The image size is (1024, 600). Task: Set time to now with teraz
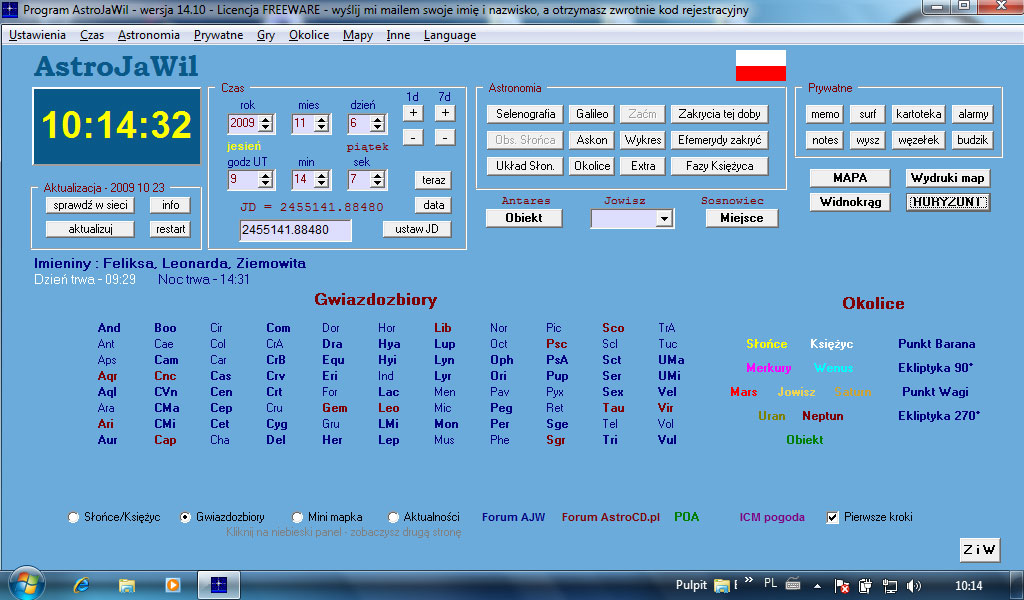tap(433, 180)
